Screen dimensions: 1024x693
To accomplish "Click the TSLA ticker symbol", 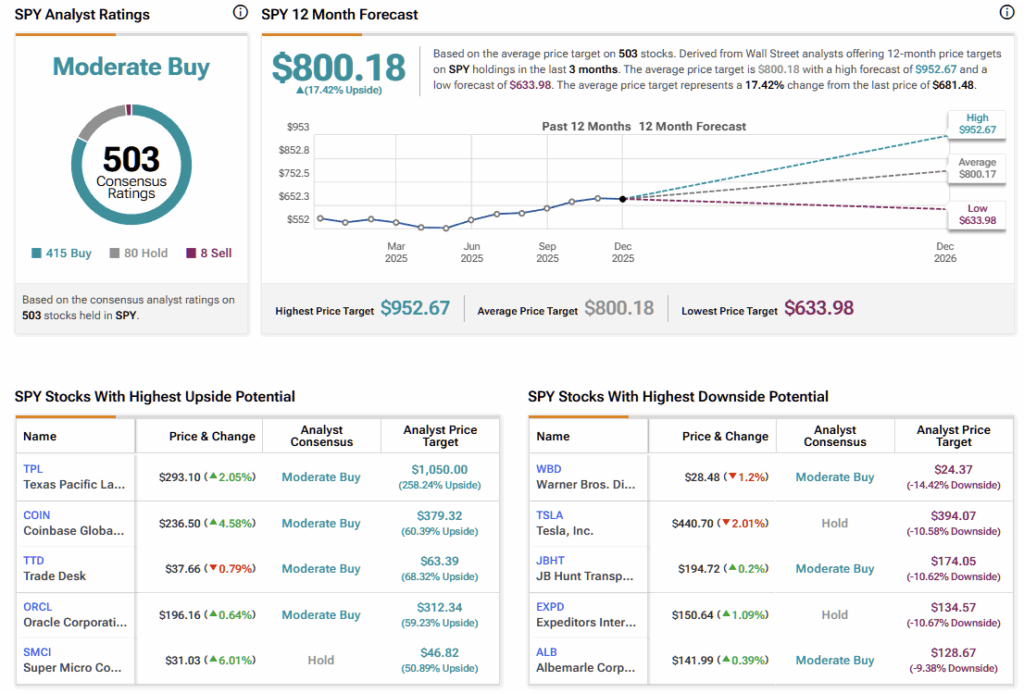I will 551,514.
